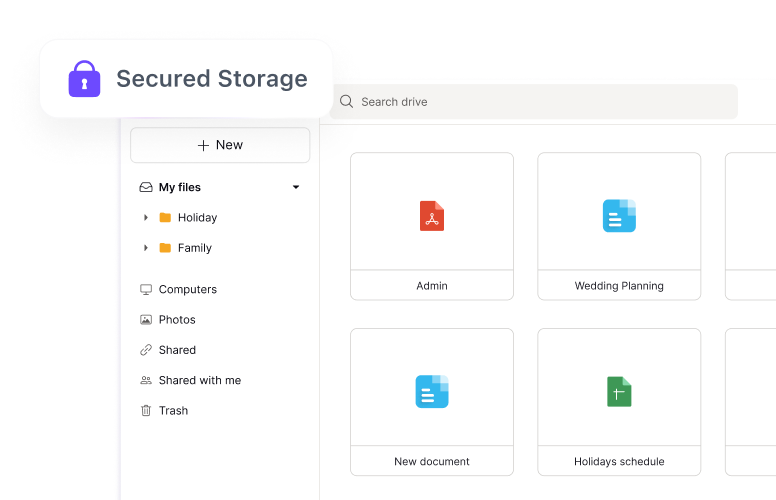Click the New button
Image resolution: width=776 pixels, height=500 pixels.
[x=220, y=145]
